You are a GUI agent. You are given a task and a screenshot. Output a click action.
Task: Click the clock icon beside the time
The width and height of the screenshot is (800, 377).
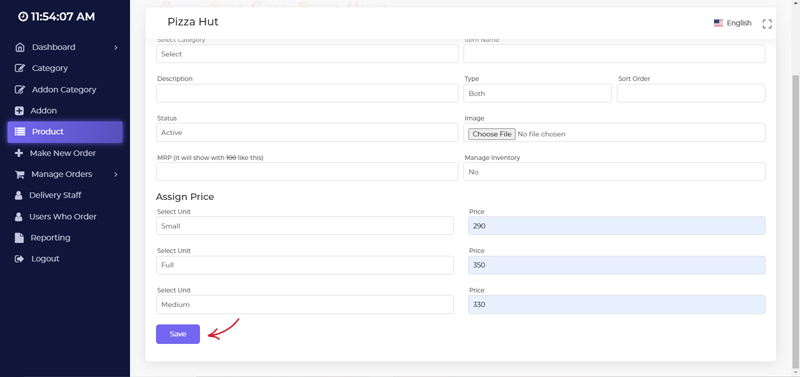click(x=23, y=17)
